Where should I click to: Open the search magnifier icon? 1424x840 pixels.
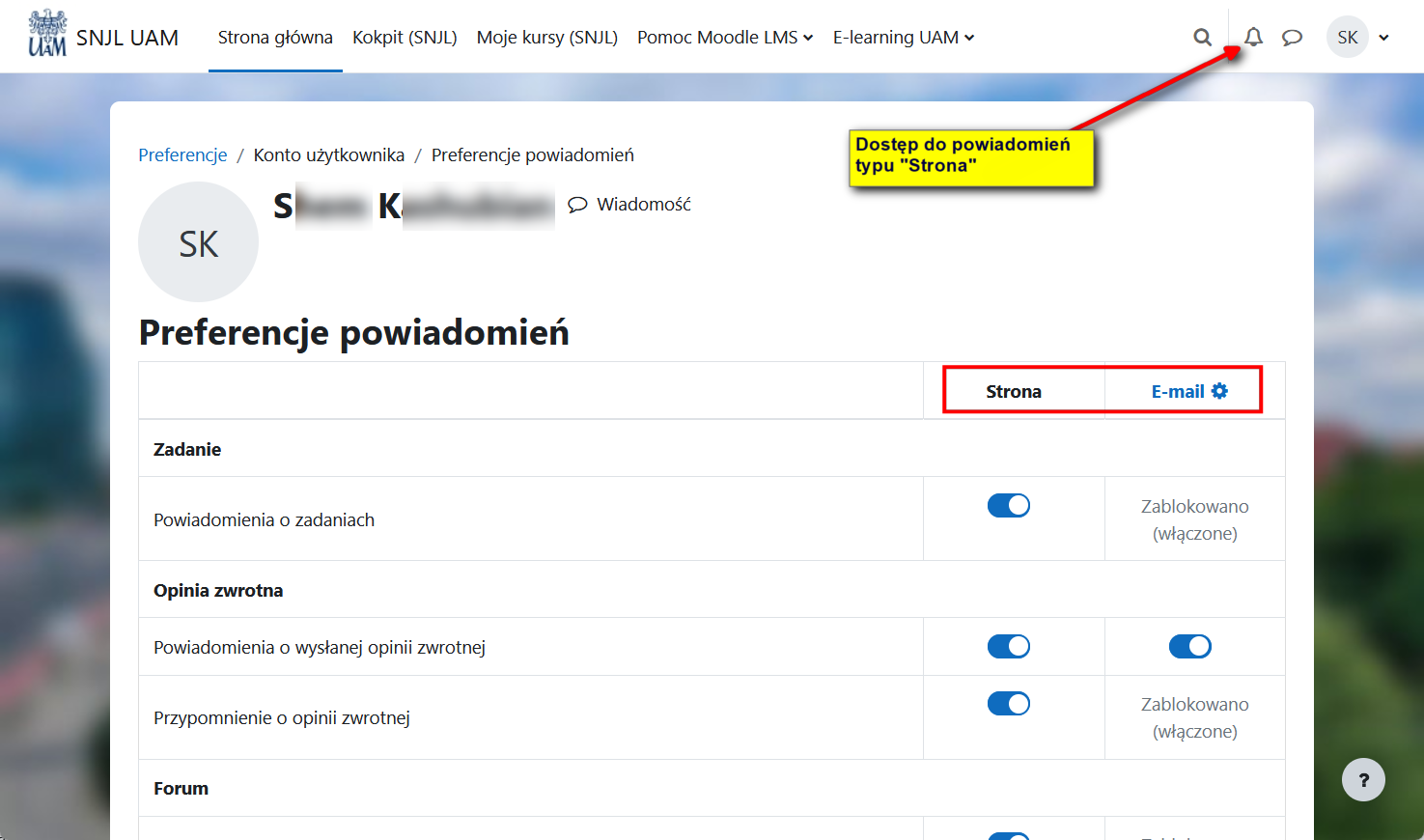pos(1202,38)
